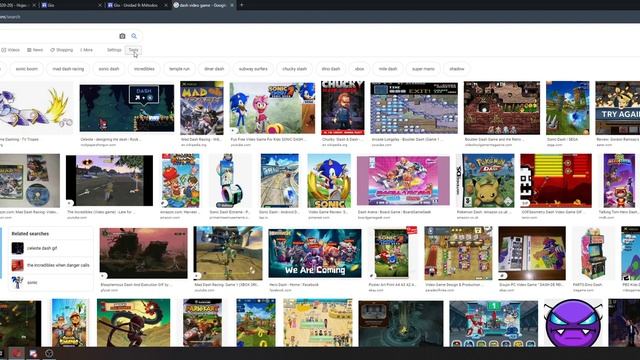Open the purple Geometry Dash demon face image
This screenshot has height=360, width=640.
click(x=573, y=323)
